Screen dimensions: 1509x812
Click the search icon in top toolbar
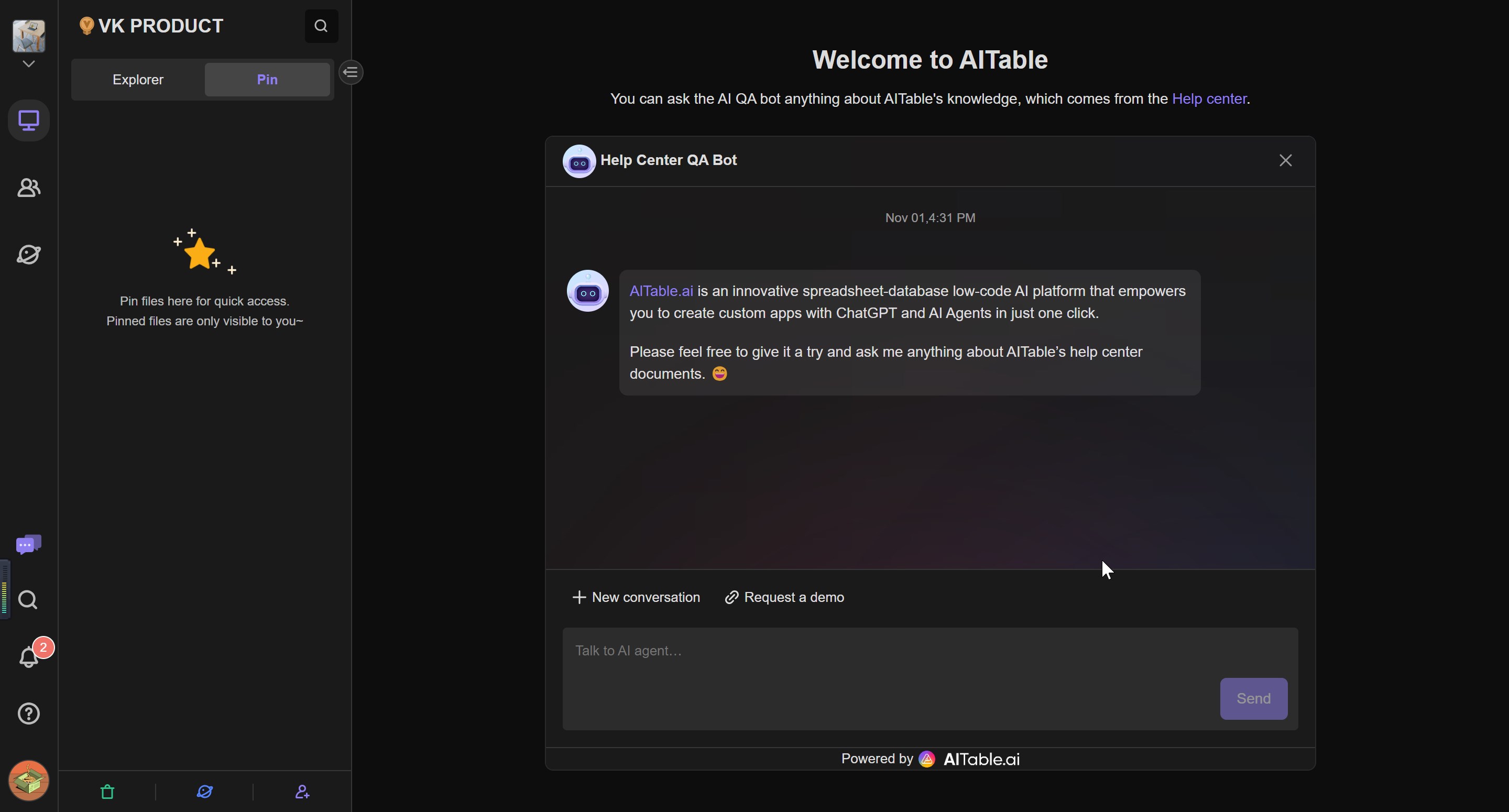[321, 25]
